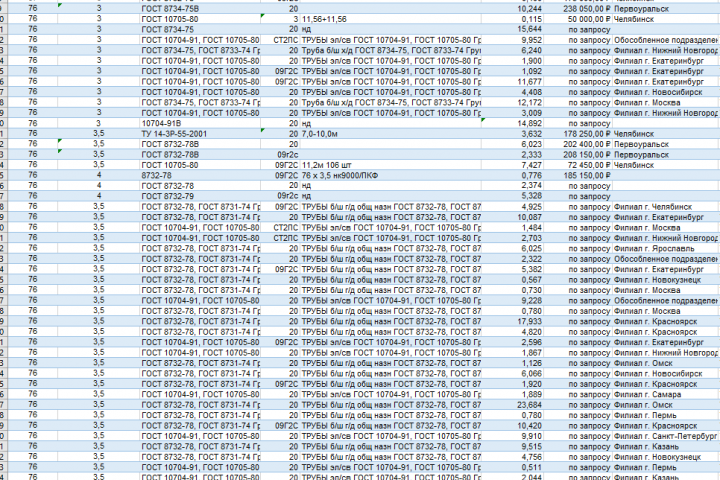720x480 pixels.
Task: Click the quantity cell showing 17,933
Action: click(x=512, y=322)
